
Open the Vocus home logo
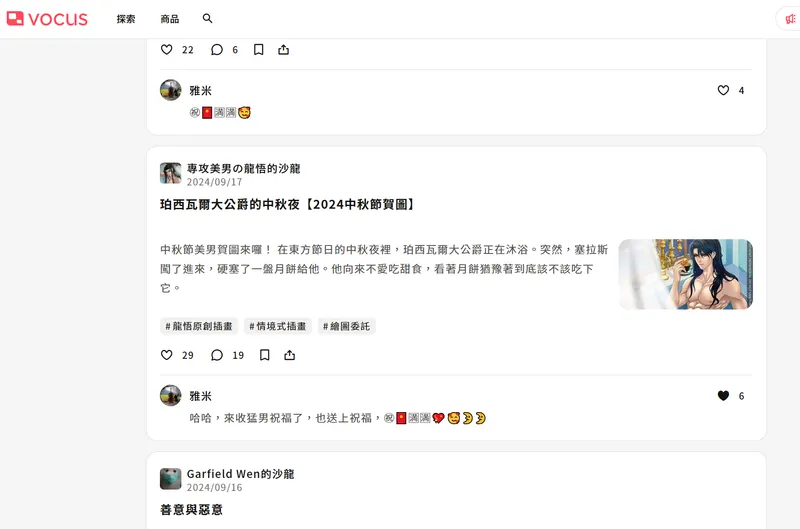point(47,19)
